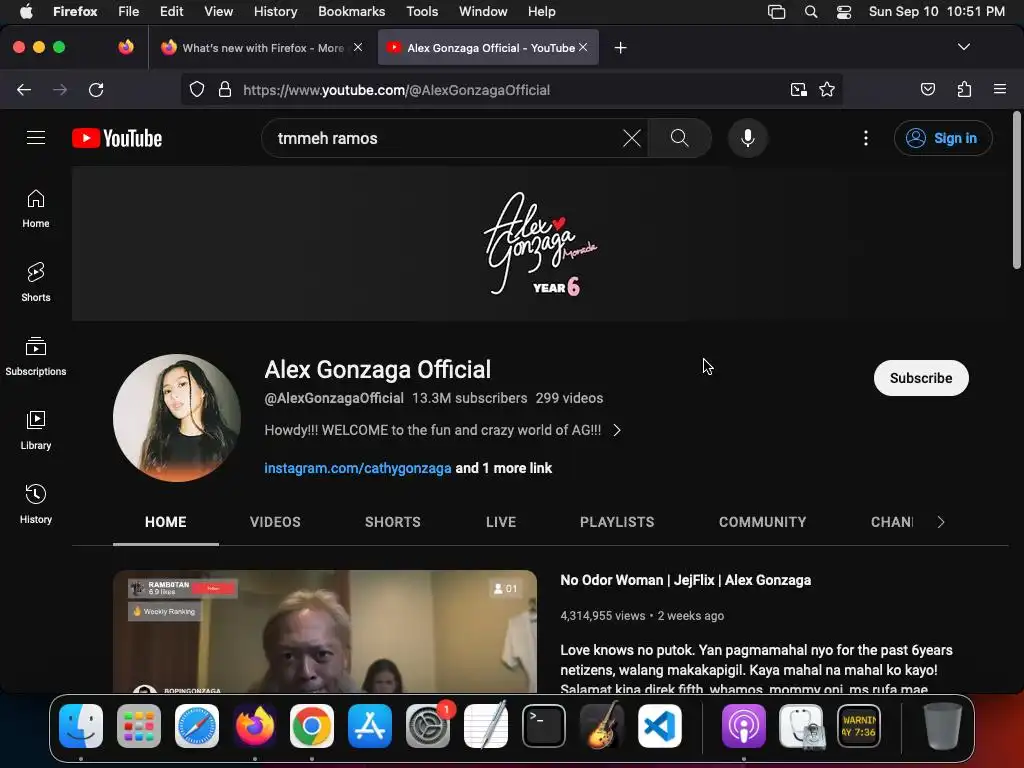
Task: Open picture-in-picture icon in address bar
Action: (798, 89)
